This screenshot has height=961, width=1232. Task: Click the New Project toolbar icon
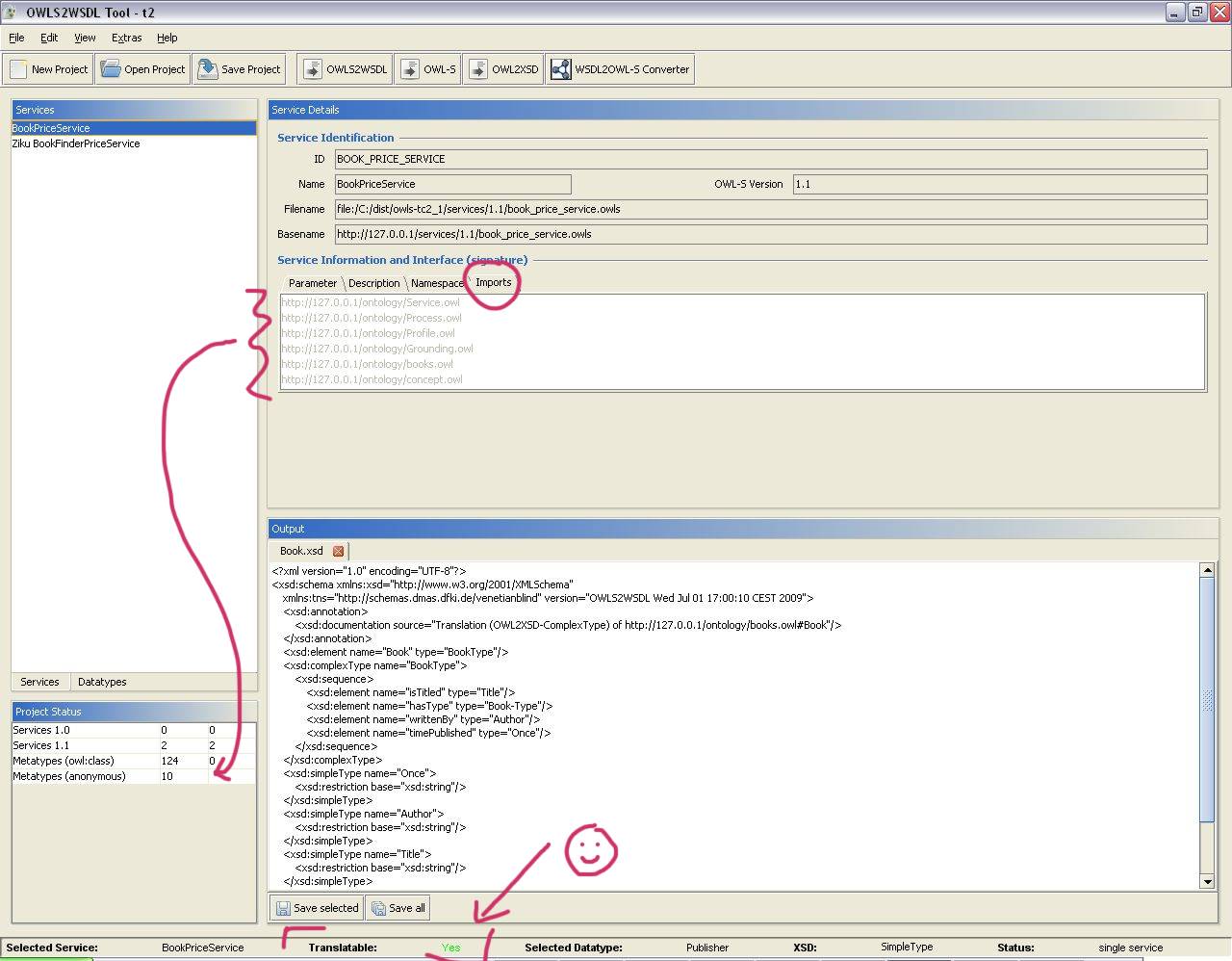pos(17,68)
